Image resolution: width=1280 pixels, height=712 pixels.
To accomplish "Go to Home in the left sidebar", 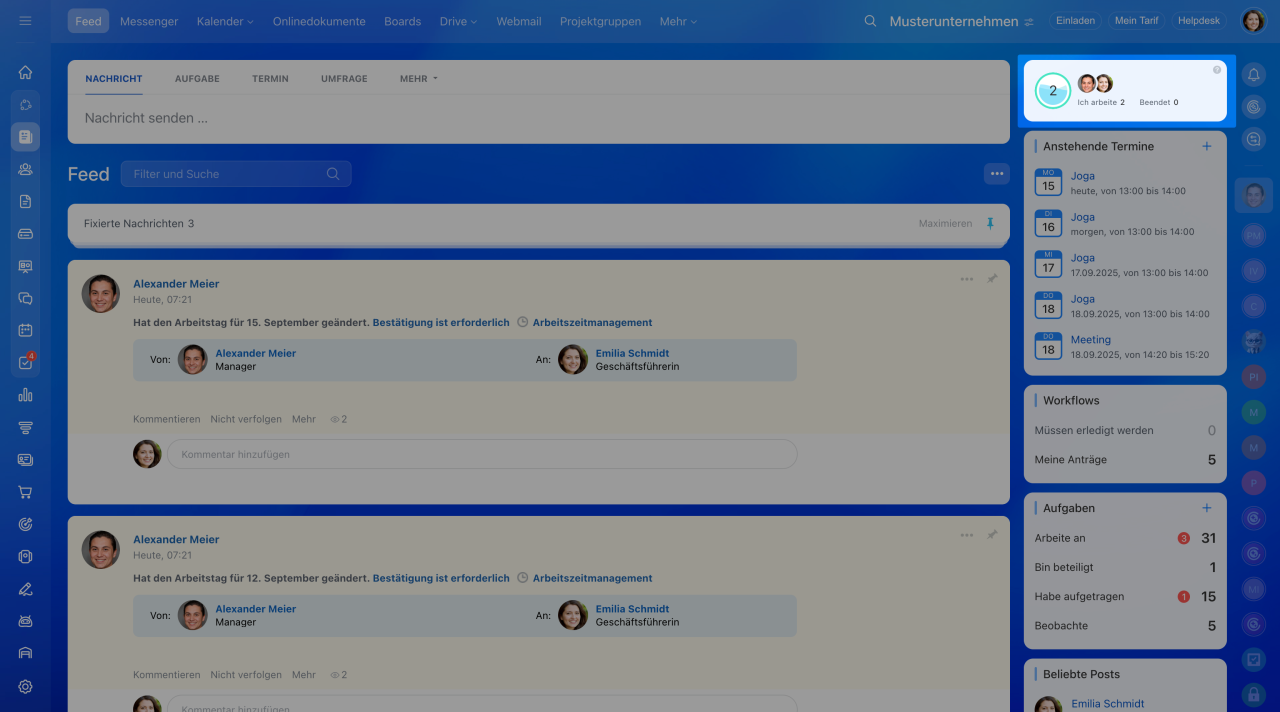I will tap(25, 72).
